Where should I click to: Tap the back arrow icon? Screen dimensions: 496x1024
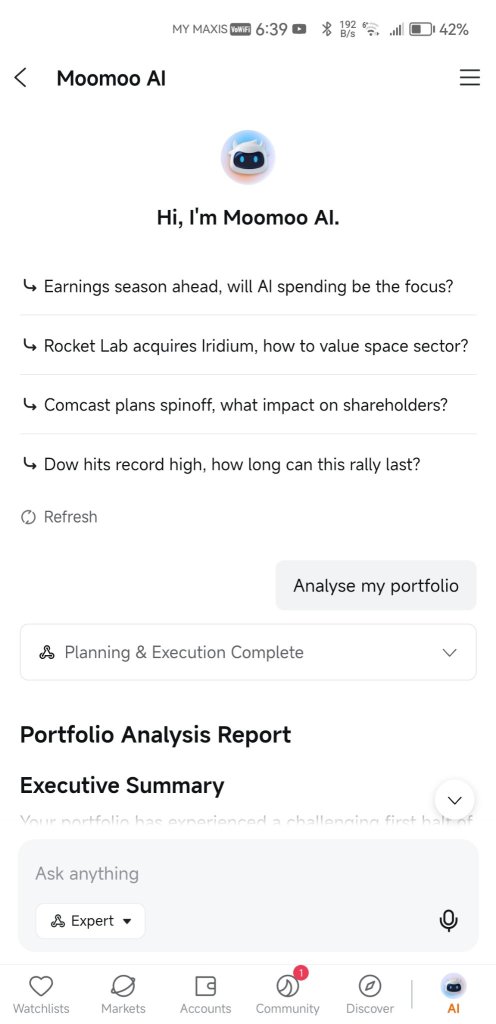point(21,78)
